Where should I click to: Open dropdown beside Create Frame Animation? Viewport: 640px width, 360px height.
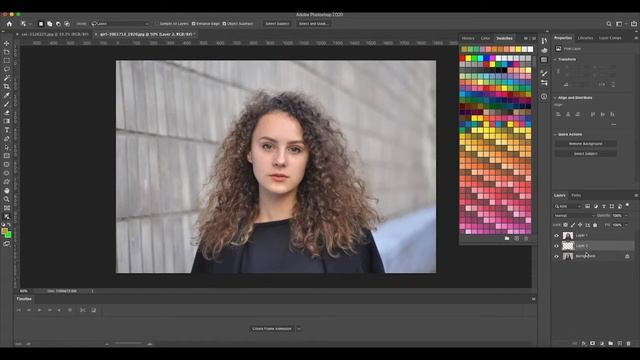tap(299, 329)
